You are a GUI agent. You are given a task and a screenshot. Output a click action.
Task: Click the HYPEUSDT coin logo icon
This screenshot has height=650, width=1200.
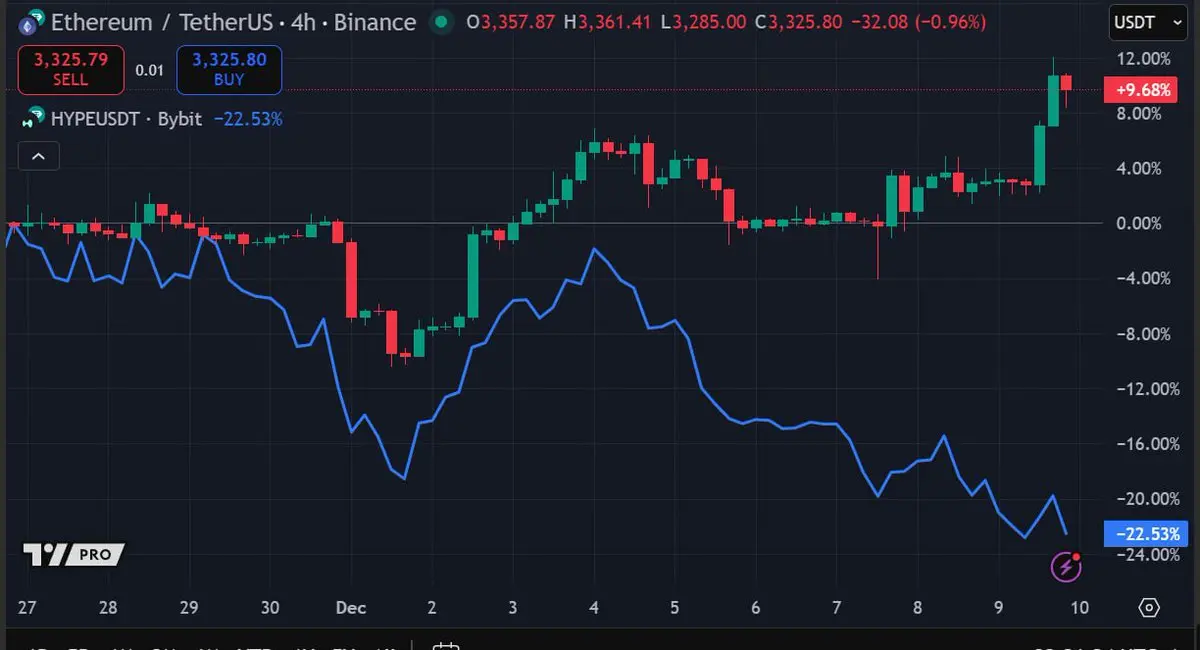pos(32,119)
